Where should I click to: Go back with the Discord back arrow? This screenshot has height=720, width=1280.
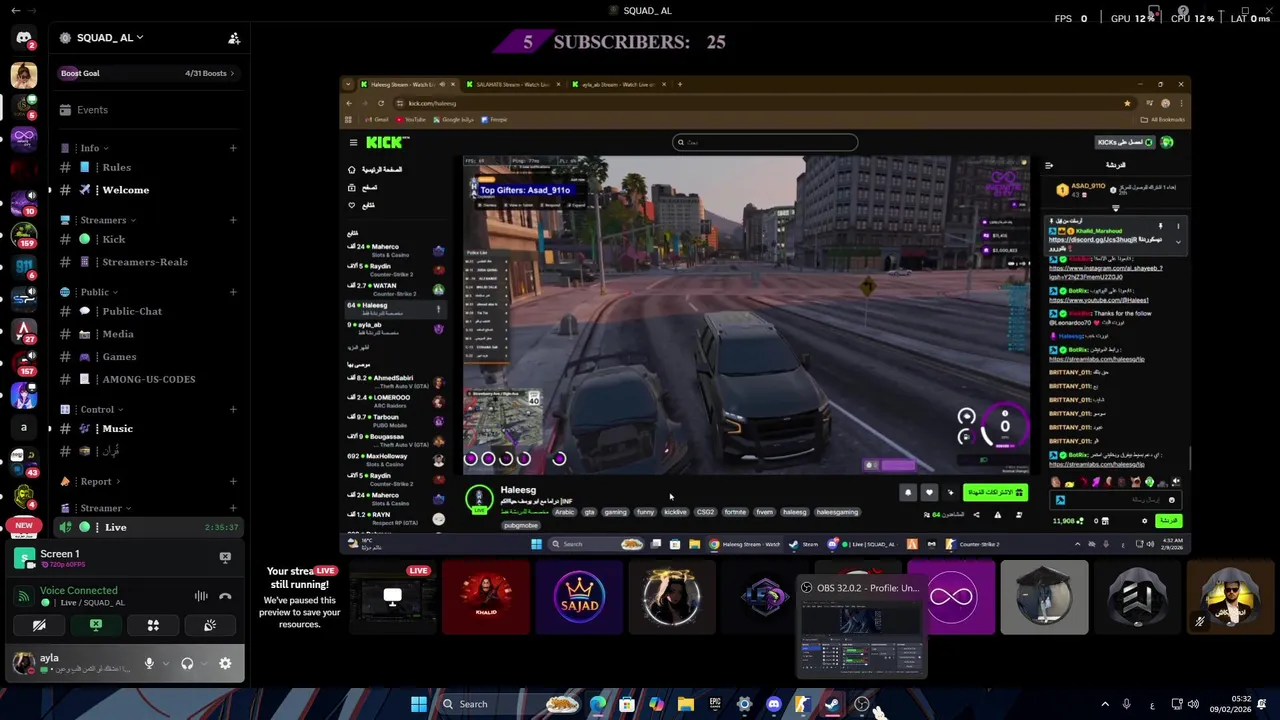coord(15,10)
